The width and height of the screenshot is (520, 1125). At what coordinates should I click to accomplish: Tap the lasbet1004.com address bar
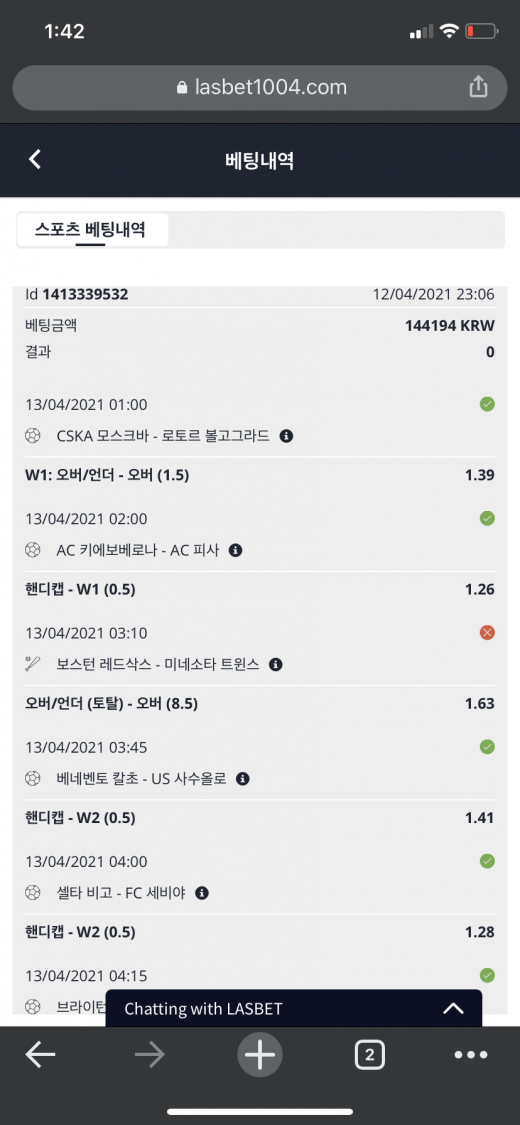tap(260, 88)
